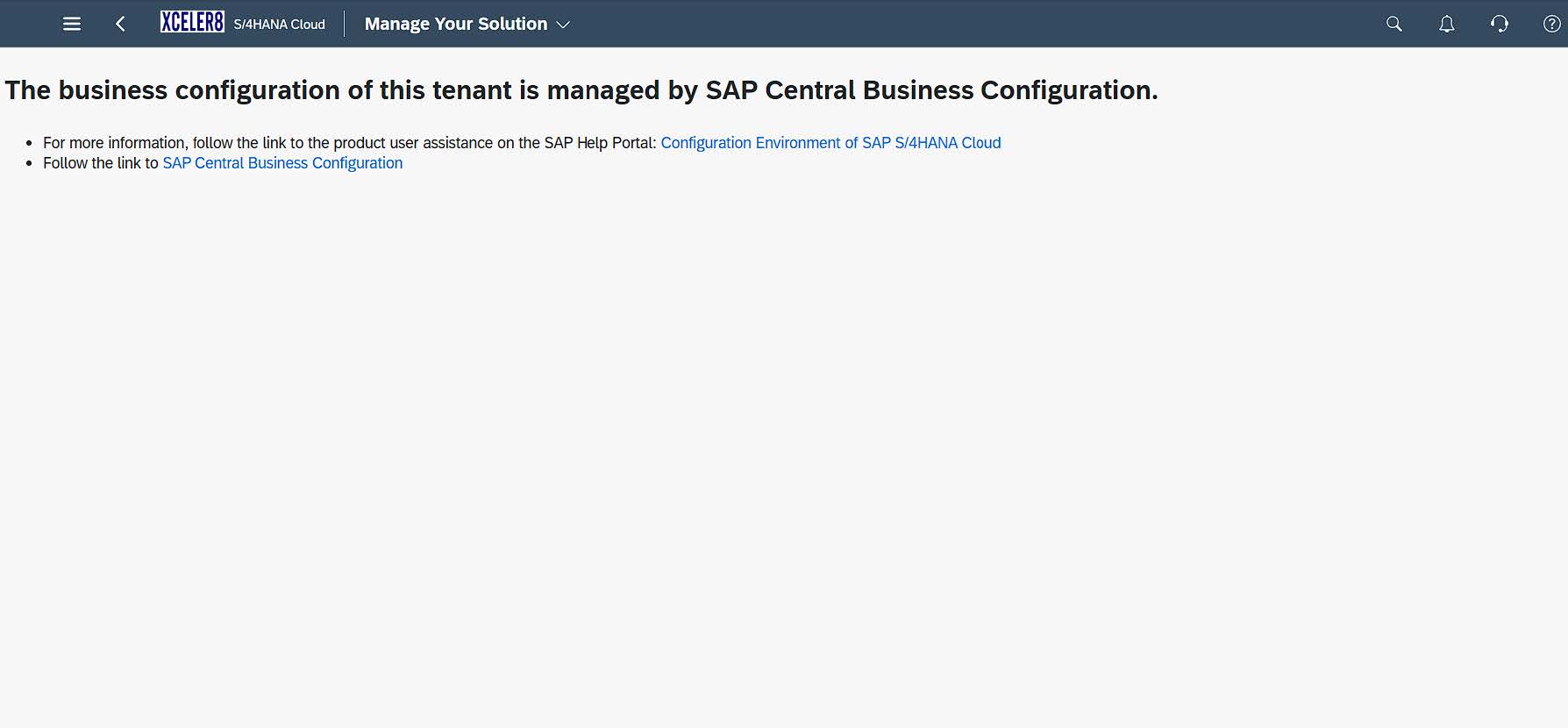Open the hamburger navigation menu

[x=72, y=24]
